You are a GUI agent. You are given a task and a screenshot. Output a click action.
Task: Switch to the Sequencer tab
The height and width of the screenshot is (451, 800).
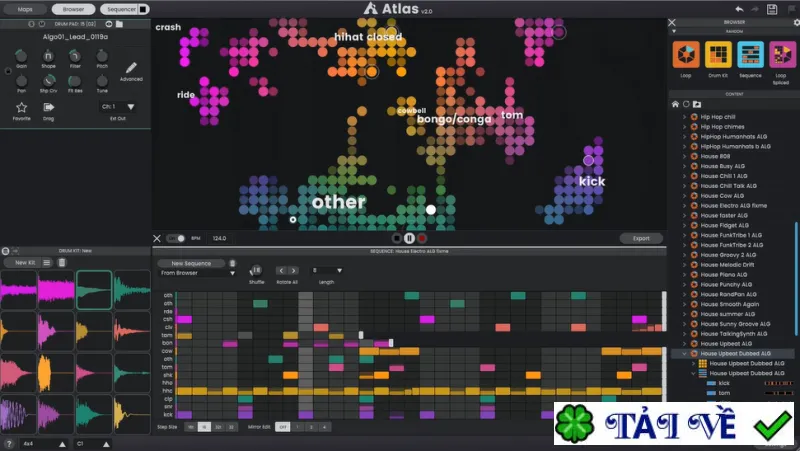121,9
